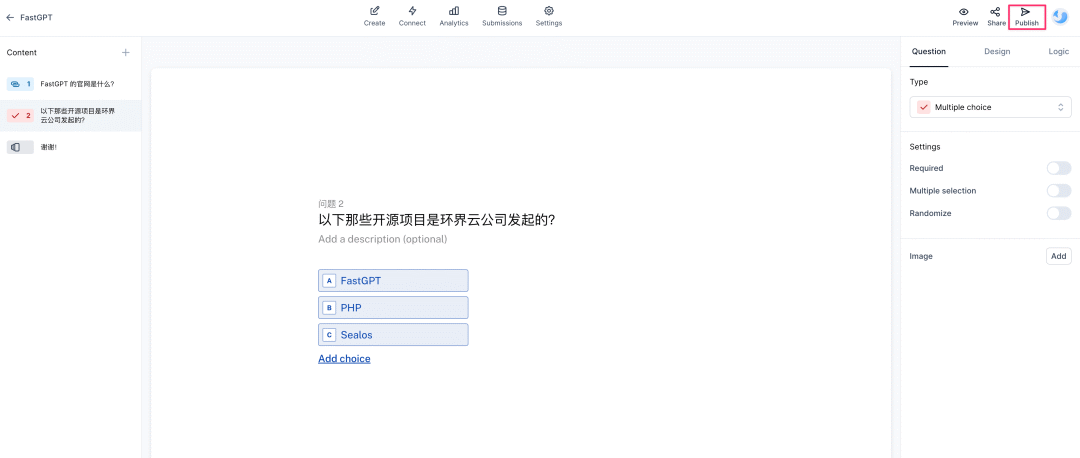Open the Create pencil icon
Viewport: 1080px width, 458px height.
pos(375,11)
